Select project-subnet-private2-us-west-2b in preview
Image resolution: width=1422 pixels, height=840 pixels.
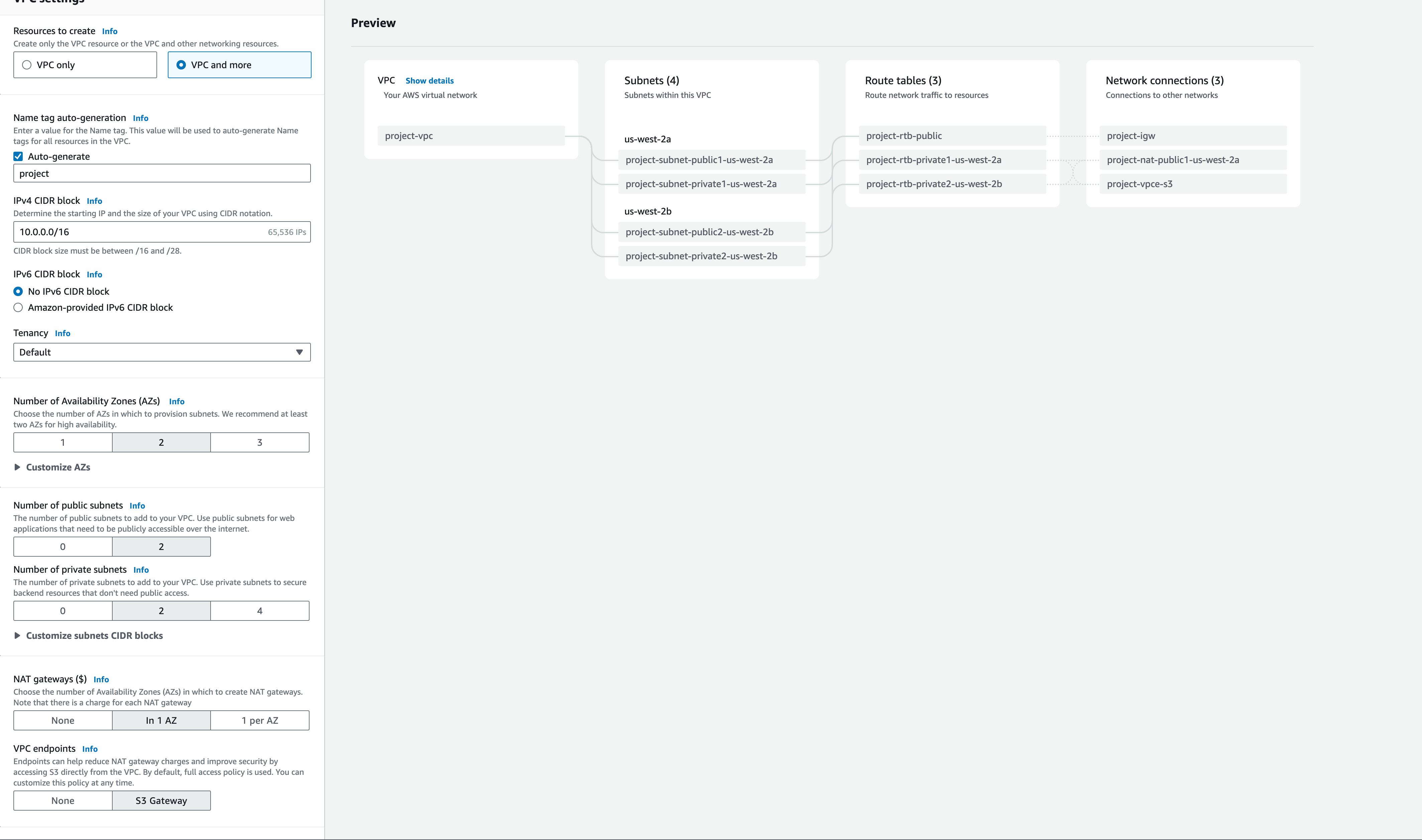(x=711, y=256)
